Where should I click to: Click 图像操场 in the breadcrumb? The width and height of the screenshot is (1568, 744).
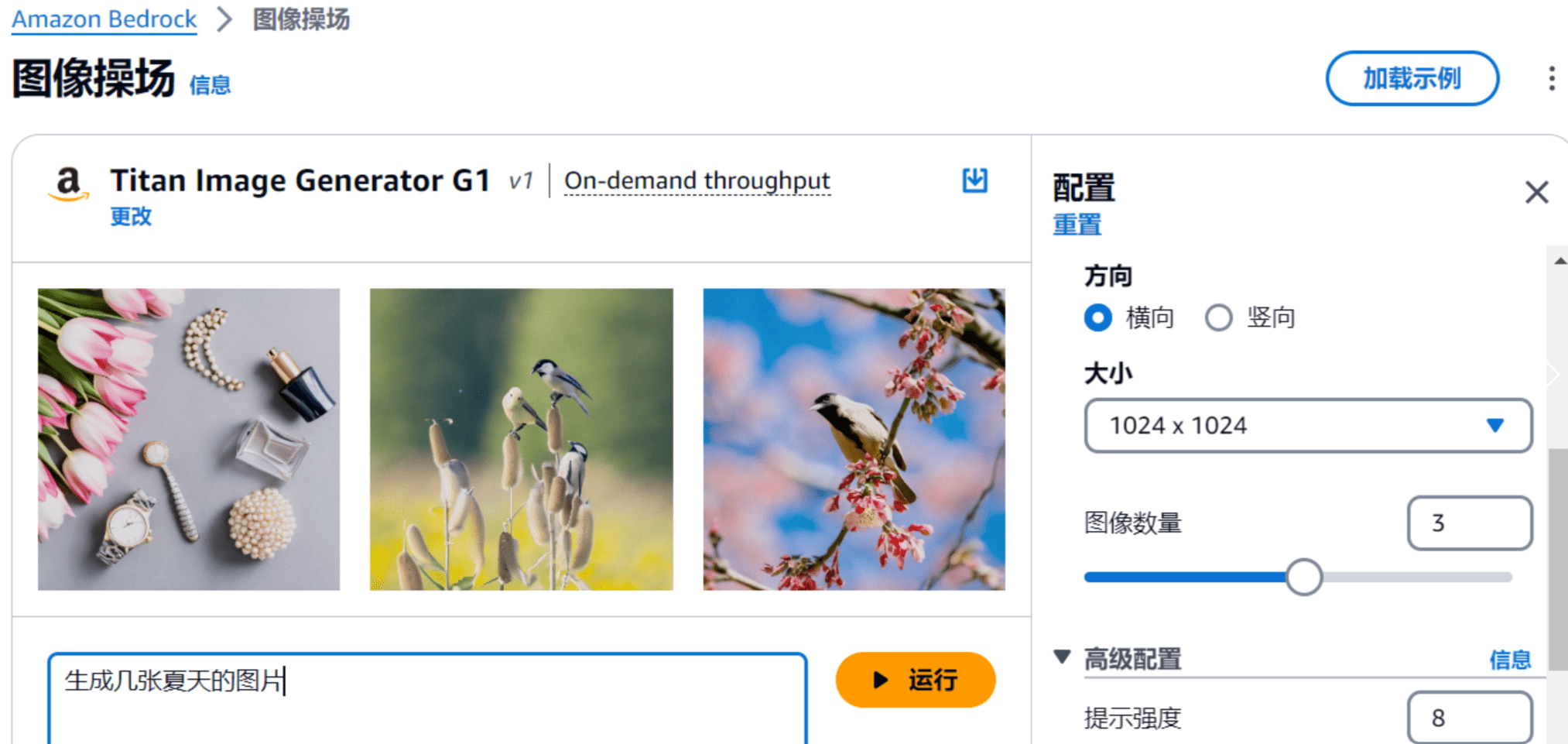pos(301,19)
